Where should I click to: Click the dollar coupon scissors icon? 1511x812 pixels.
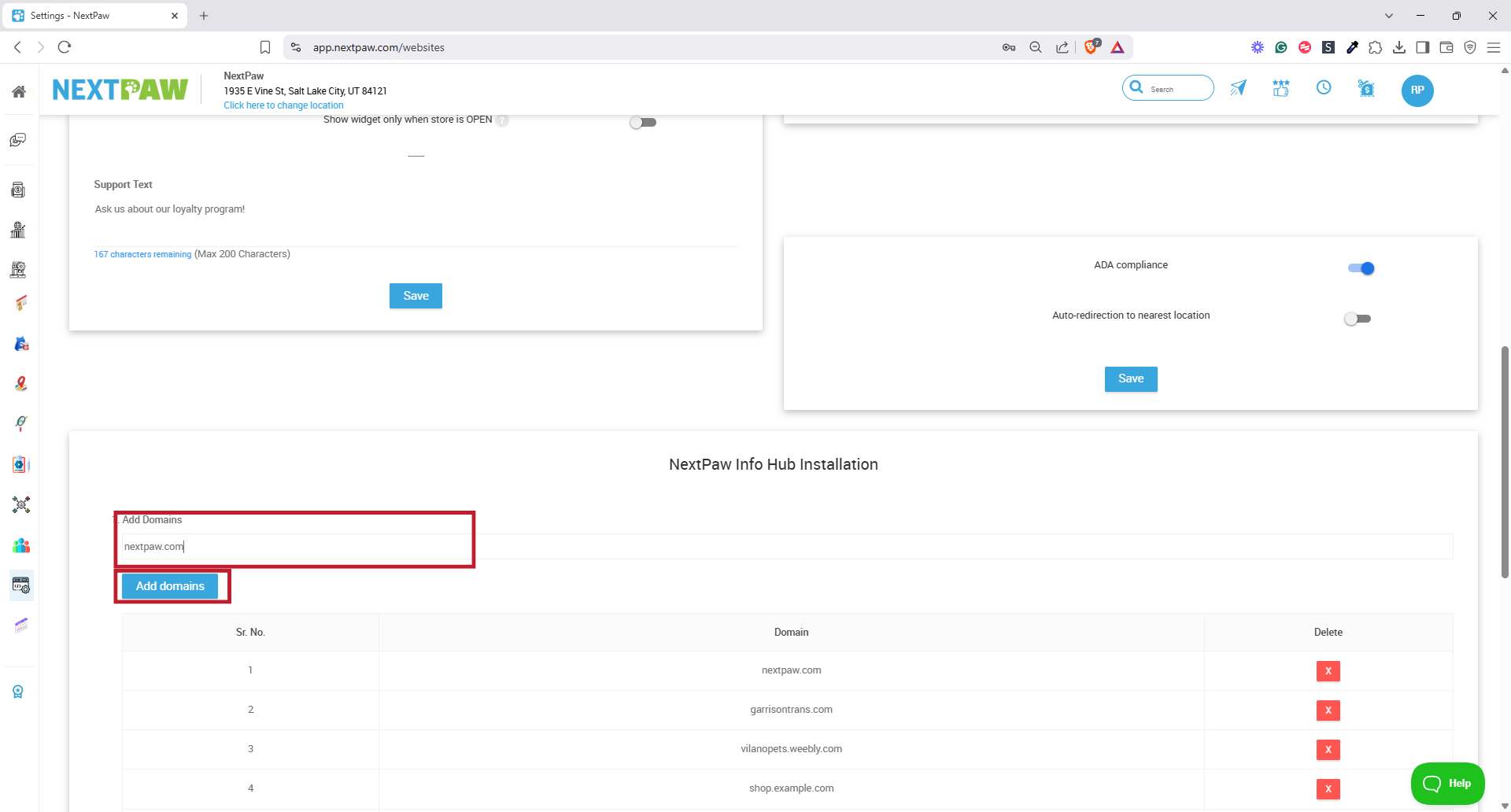click(1367, 88)
